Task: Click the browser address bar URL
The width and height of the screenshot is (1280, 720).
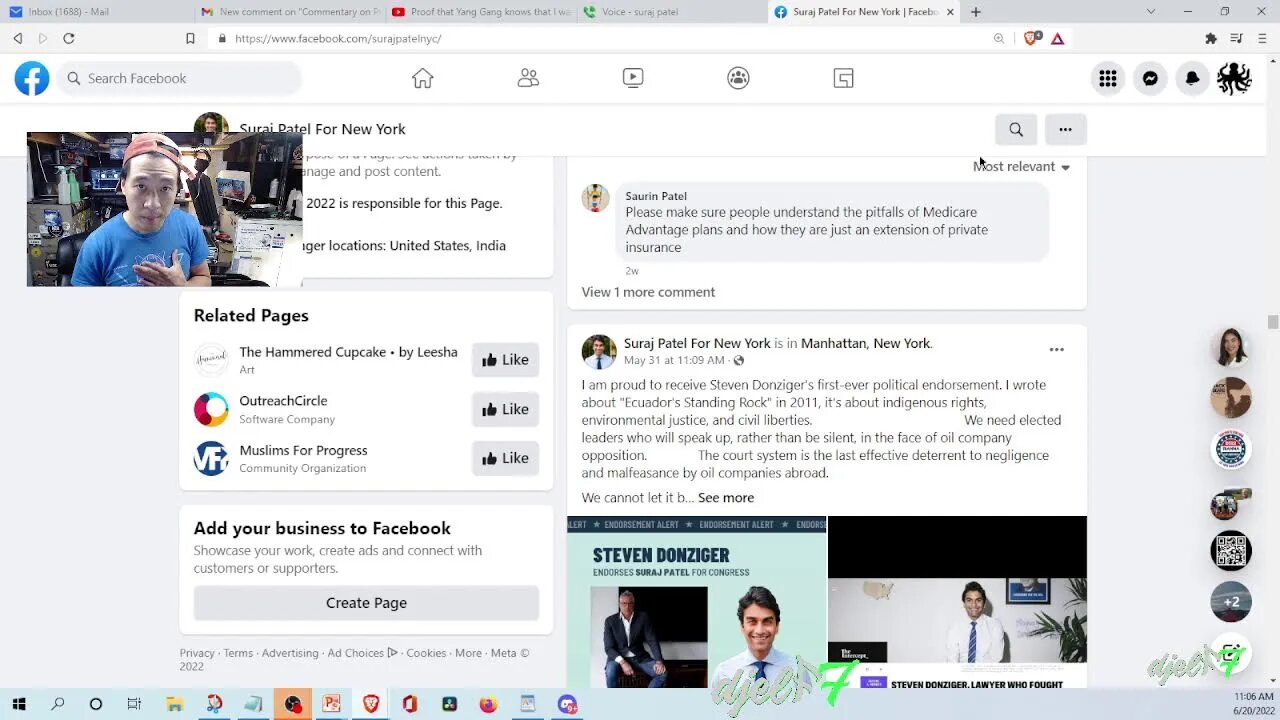Action: point(338,38)
